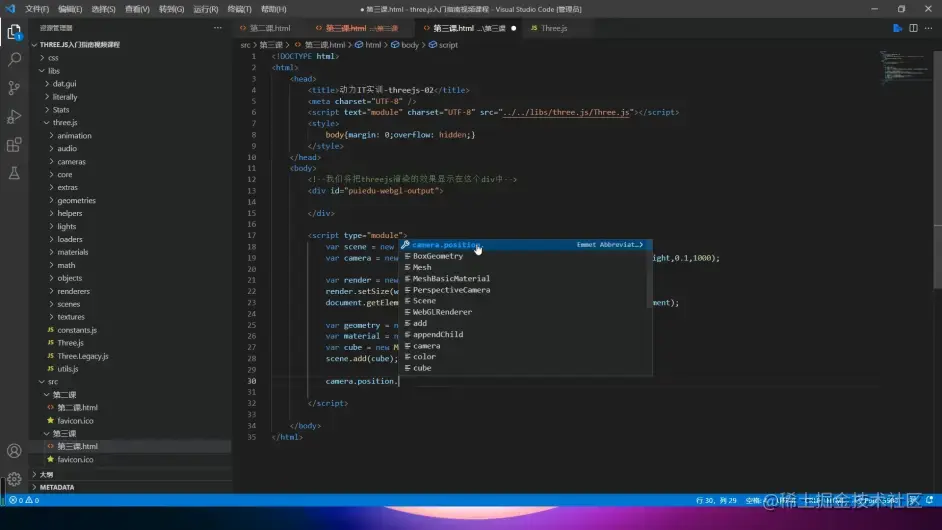Click the unsaved dot on active 第三课.html tab
The image size is (942, 530).
[514, 28]
